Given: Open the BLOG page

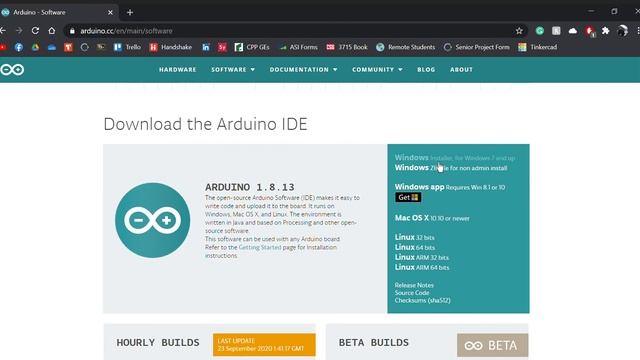Looking at the screenshot, I should click(426, 70).
